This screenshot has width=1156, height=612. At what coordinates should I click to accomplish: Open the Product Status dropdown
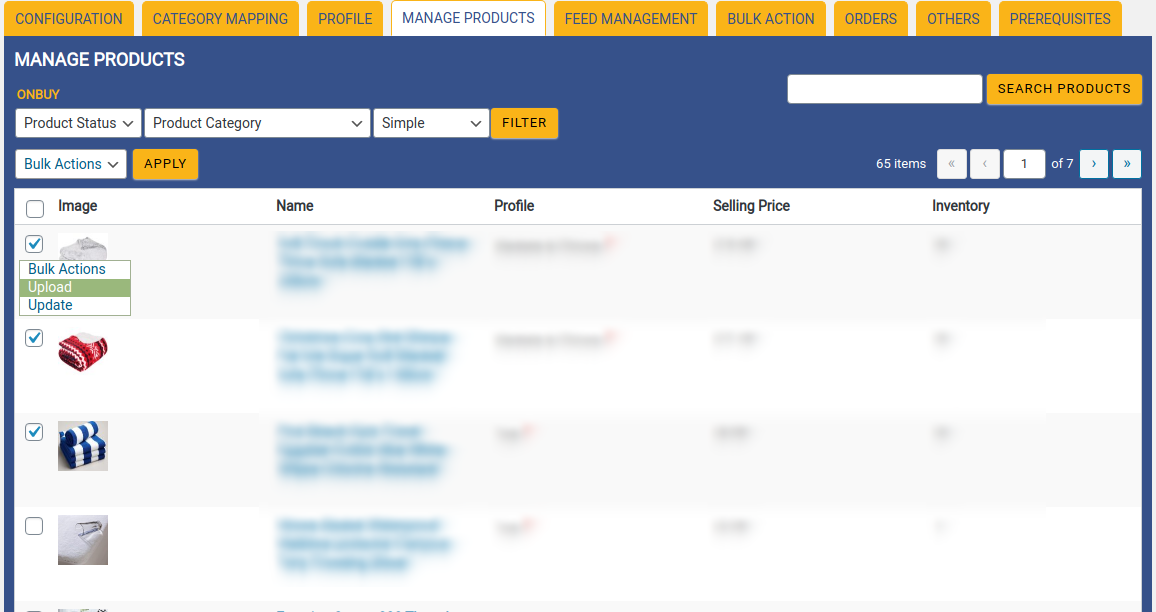coord(77,122)
